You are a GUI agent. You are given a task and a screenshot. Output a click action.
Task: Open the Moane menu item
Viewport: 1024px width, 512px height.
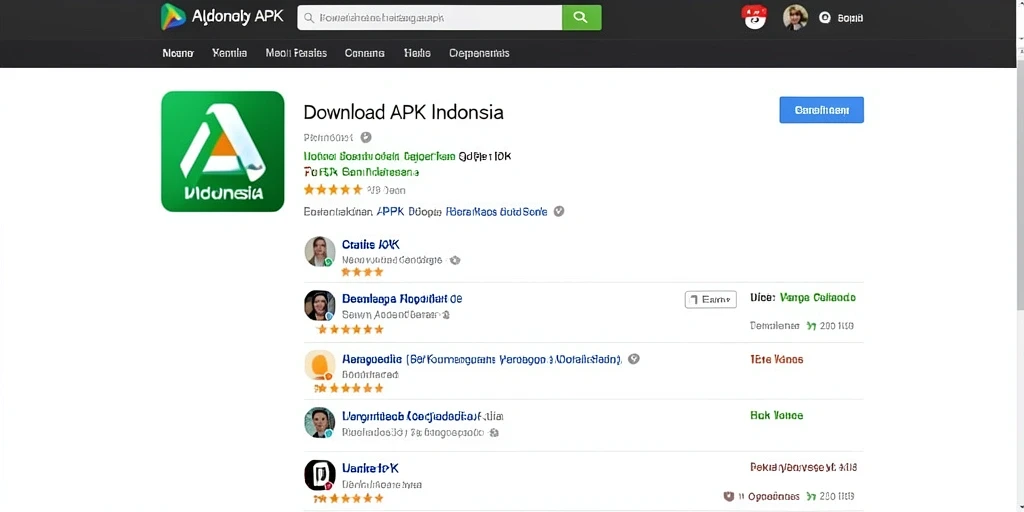click(x=178, y=54)
